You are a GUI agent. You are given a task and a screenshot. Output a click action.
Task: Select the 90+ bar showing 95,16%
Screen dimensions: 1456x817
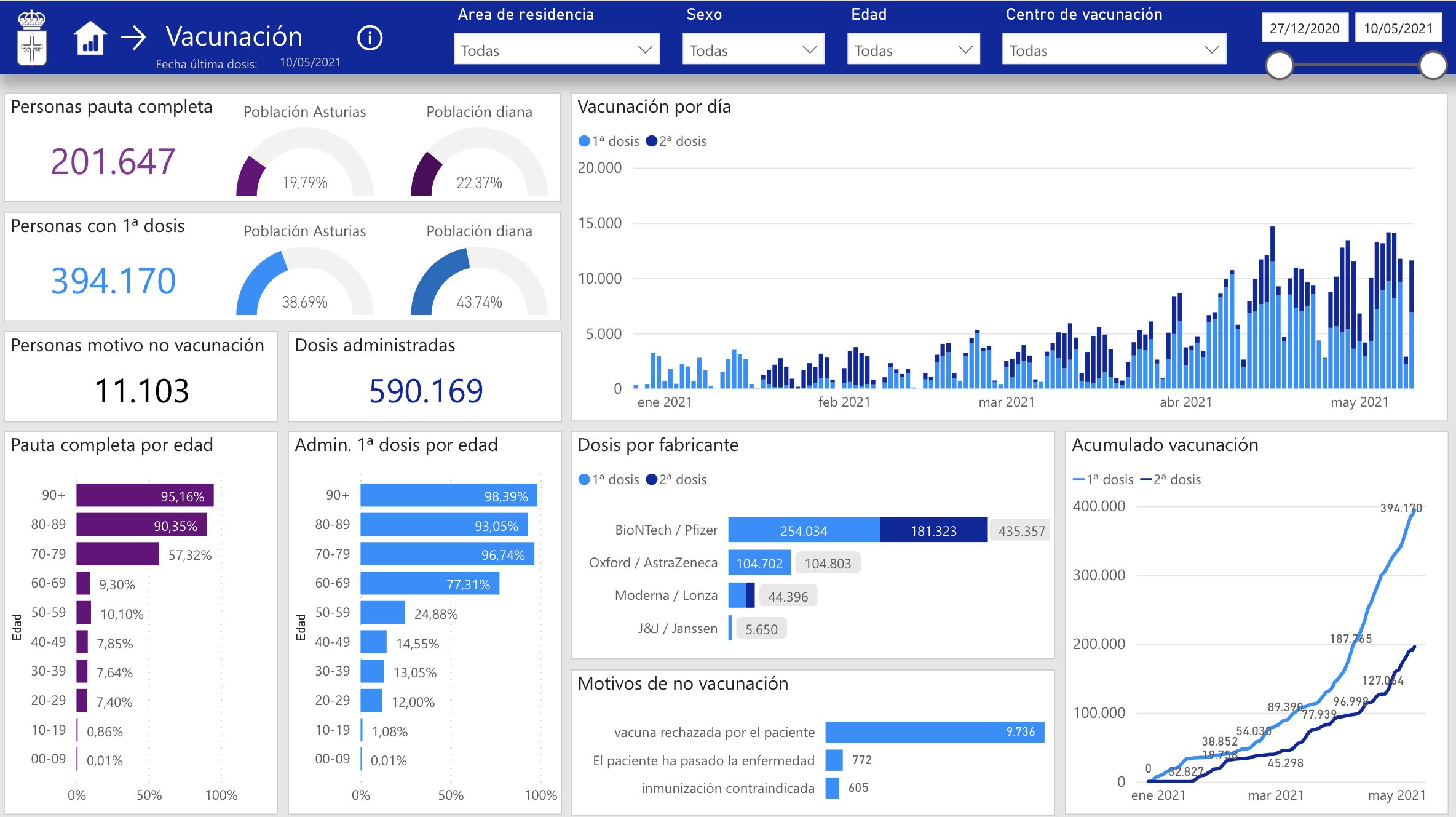click(x=145, y=495)
